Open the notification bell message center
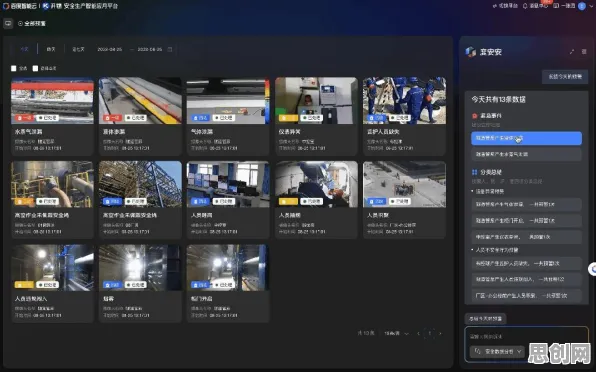Image resolution: width=596 pixels, height=372 pixels. (x=525, y=6)
